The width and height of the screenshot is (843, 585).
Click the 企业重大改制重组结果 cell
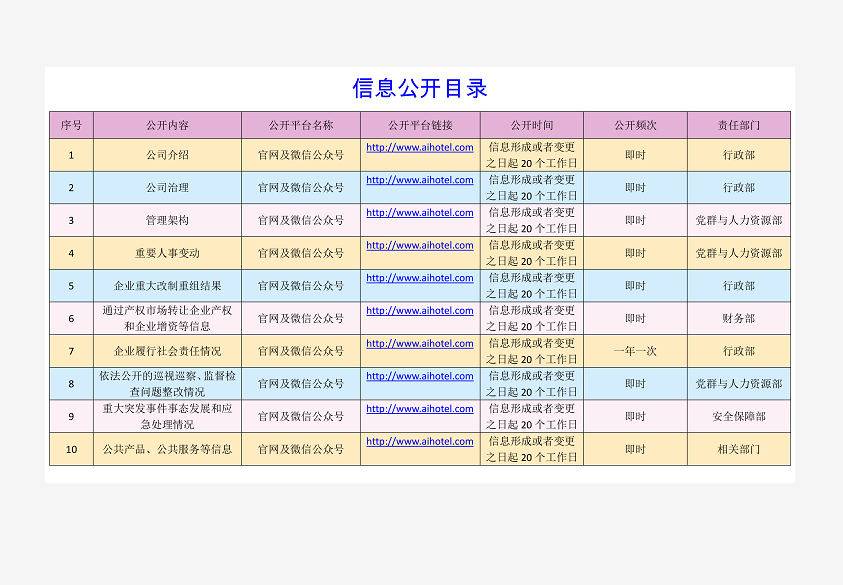click(168, 286)
